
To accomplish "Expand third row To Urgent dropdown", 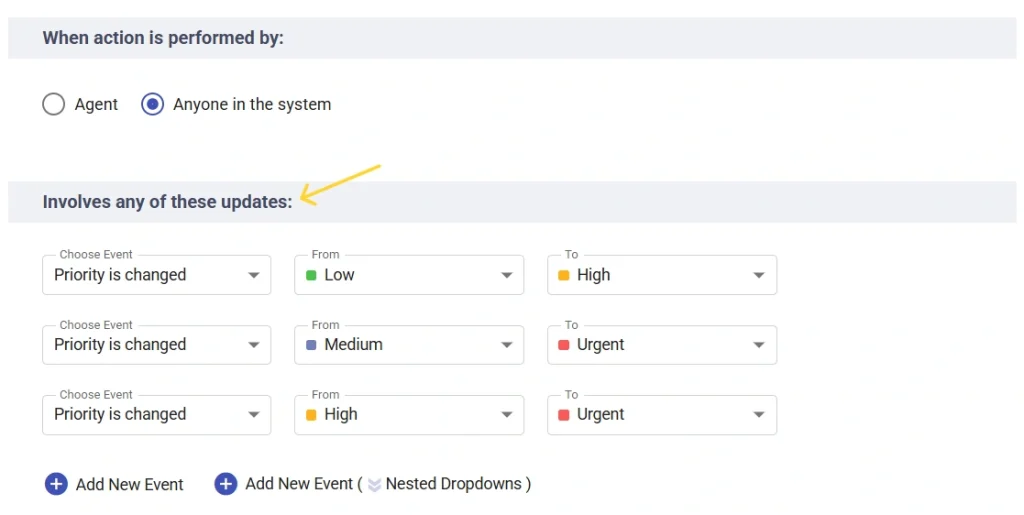I will [759, 415].
